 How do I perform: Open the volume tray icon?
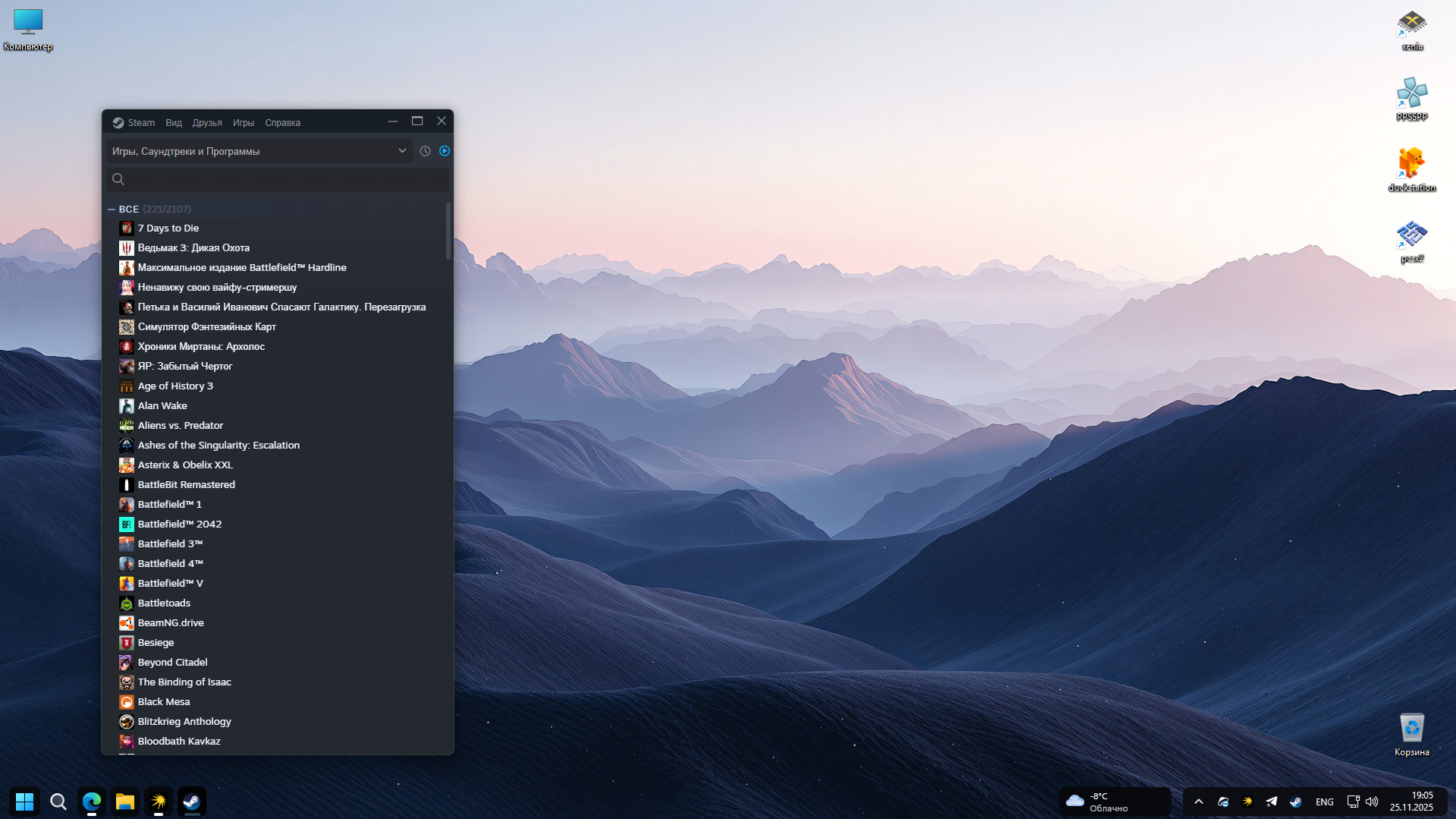coord(1372,802)
